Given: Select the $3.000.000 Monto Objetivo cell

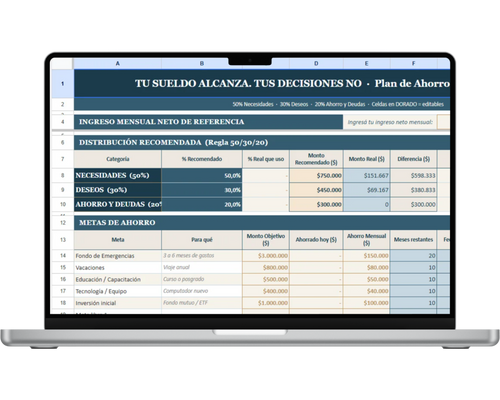Looking at the screenshot, I should tap(266, 256).
